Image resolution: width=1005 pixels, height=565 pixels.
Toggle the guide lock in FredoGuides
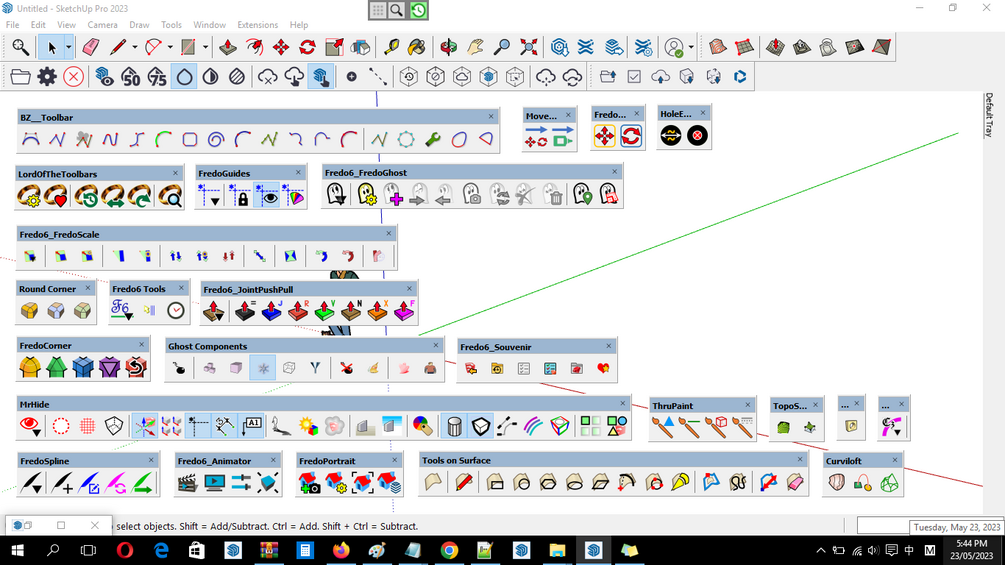click(241, 197)
